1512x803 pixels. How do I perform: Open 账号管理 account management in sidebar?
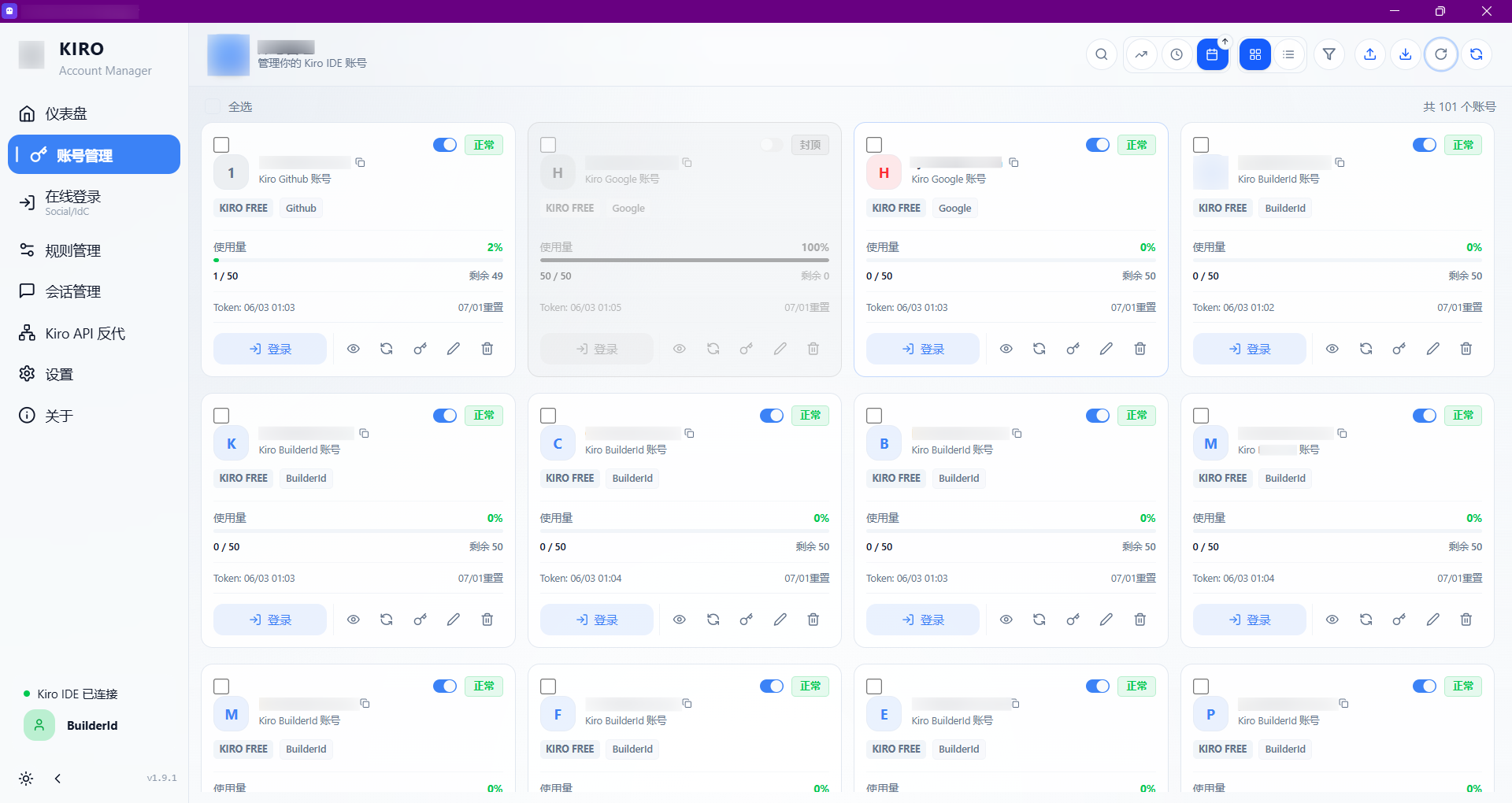(x=94, y=154)
